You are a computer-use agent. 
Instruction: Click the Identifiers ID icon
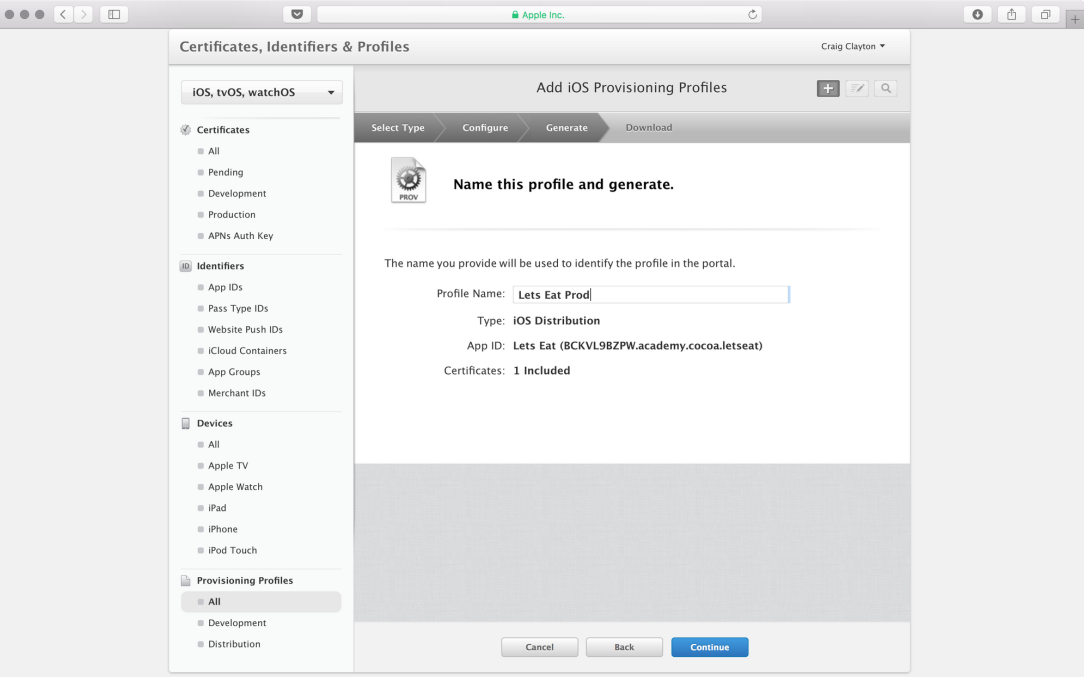pyautogui.click(x=185, y=266)
